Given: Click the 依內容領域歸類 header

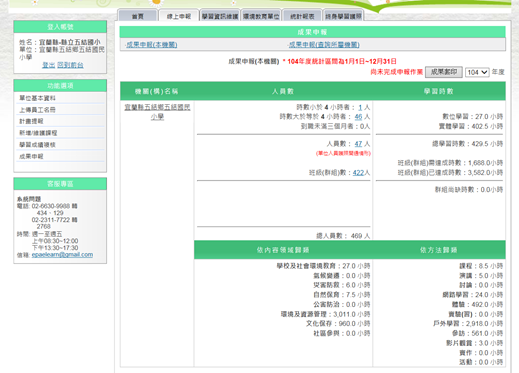Looking at the screenshot, I should 283,250.
